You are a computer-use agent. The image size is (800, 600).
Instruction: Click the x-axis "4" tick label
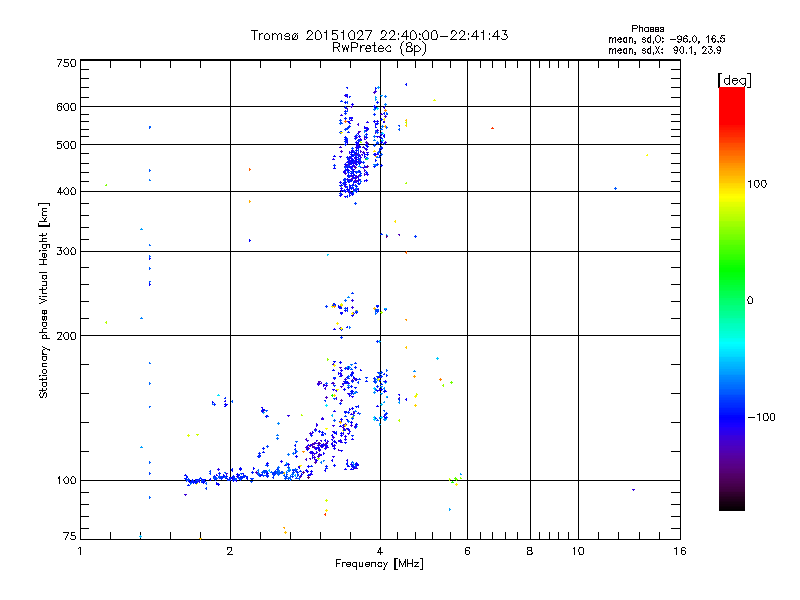click(380, 551)
